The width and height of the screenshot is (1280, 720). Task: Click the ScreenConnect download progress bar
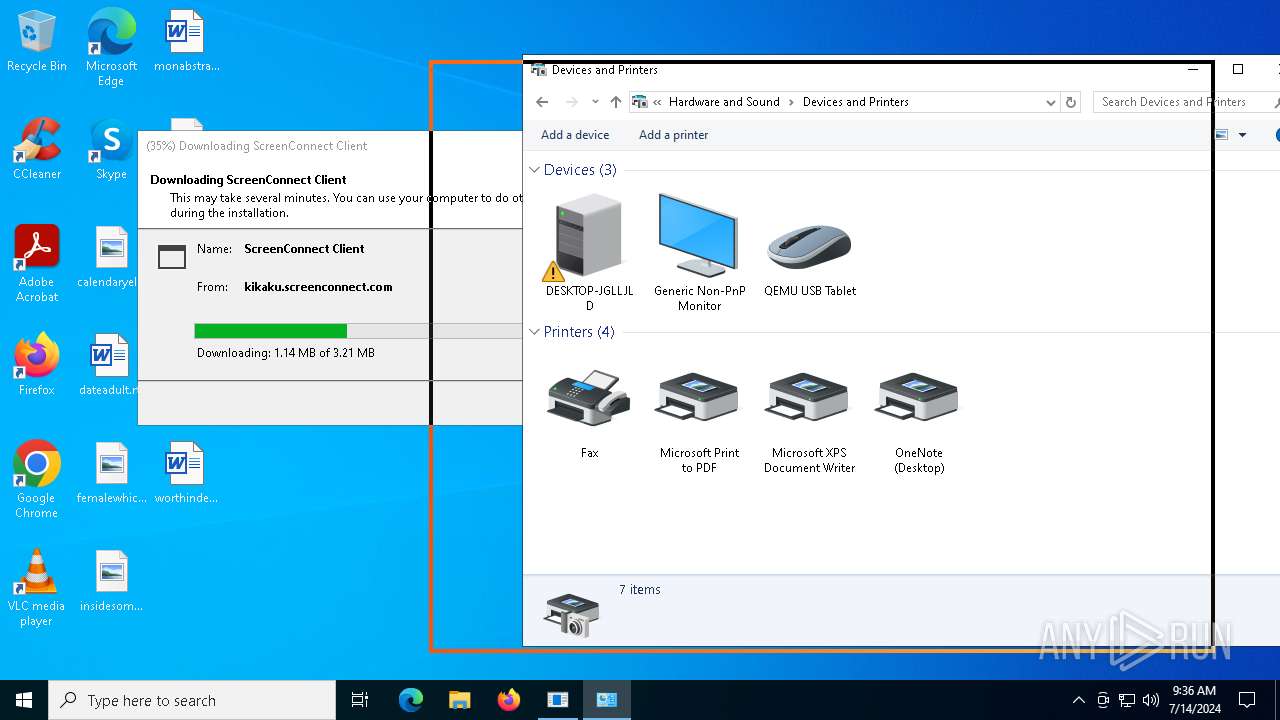[358, 331]
